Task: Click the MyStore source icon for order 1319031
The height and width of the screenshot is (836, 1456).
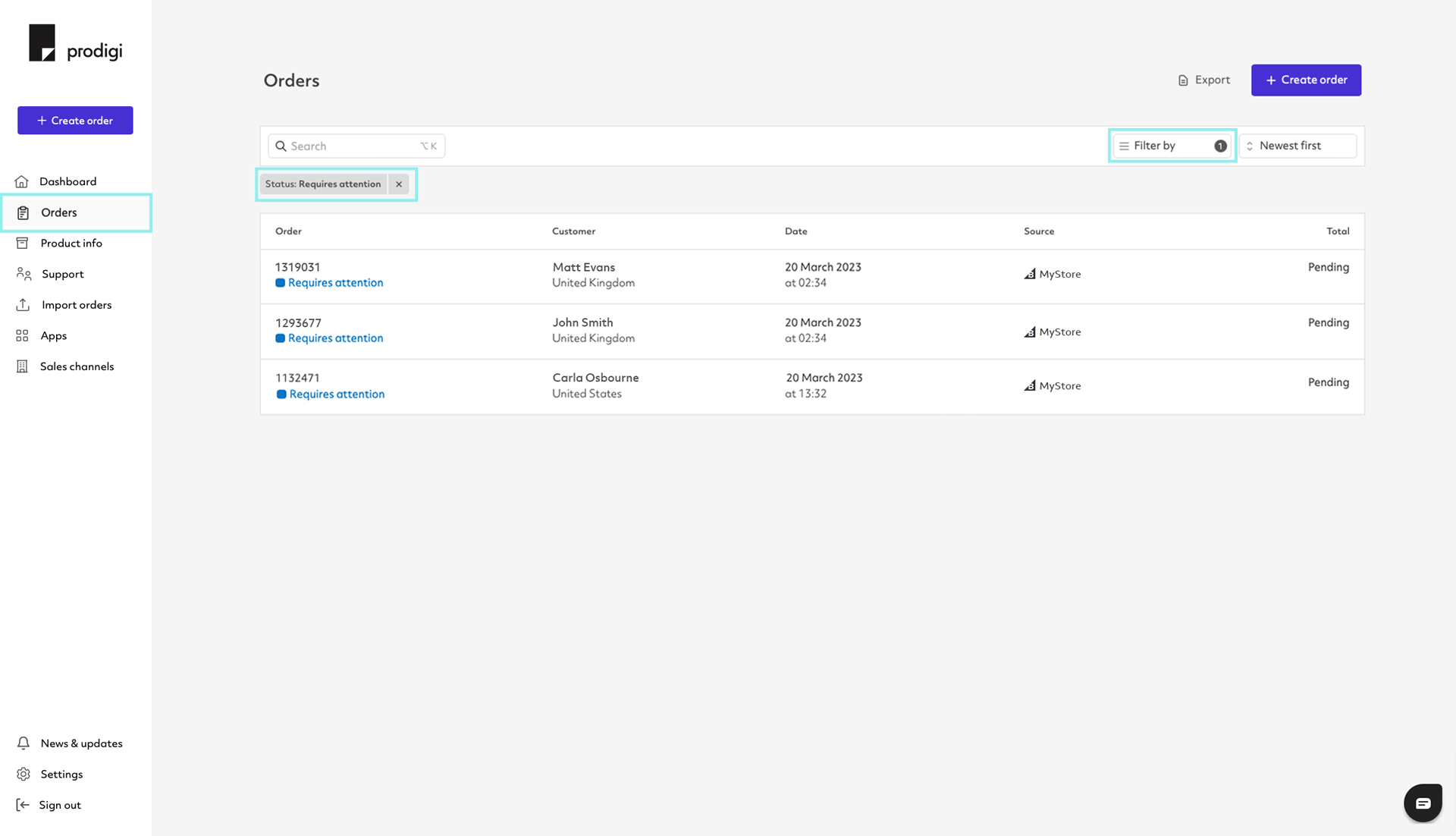Action: pos(1030,274)
